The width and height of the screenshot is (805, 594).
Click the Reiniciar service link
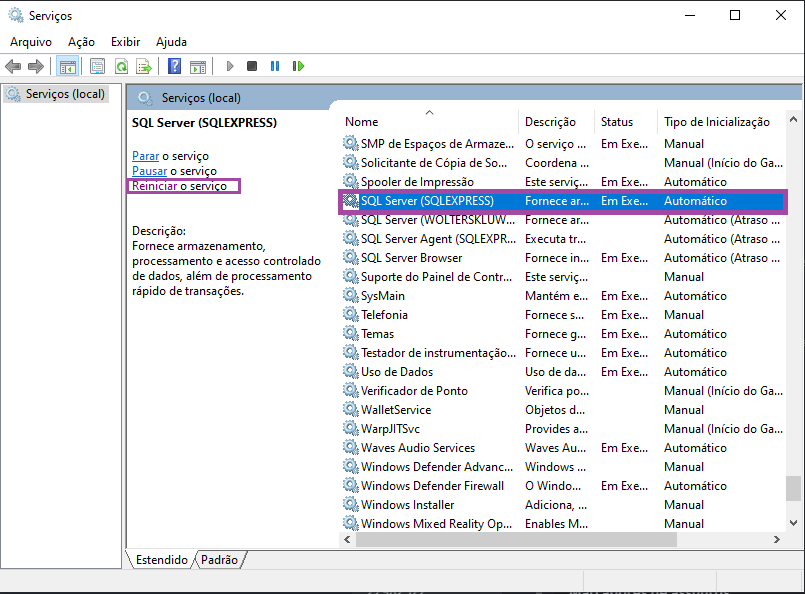tap(155, 186)
